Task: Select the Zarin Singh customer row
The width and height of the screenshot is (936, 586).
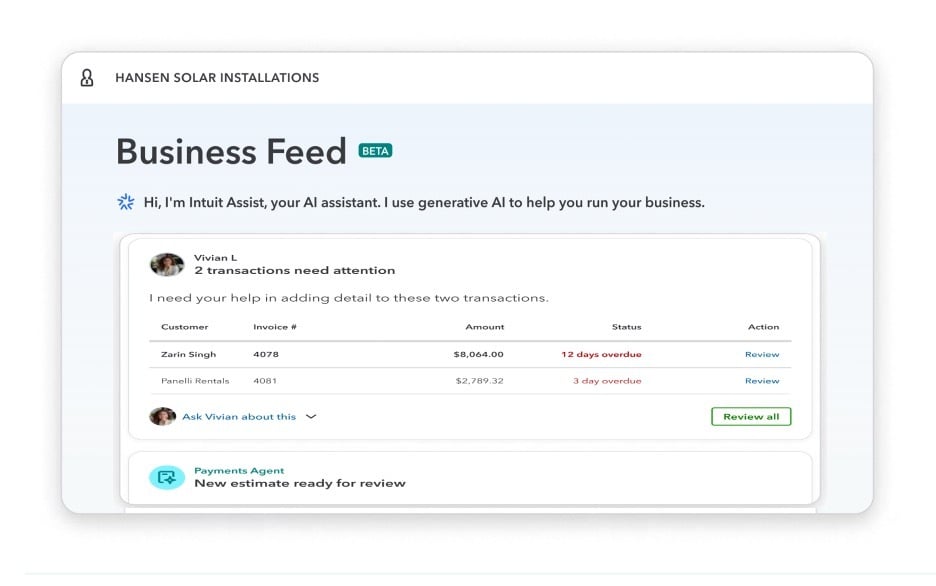Action: (470, 354)
